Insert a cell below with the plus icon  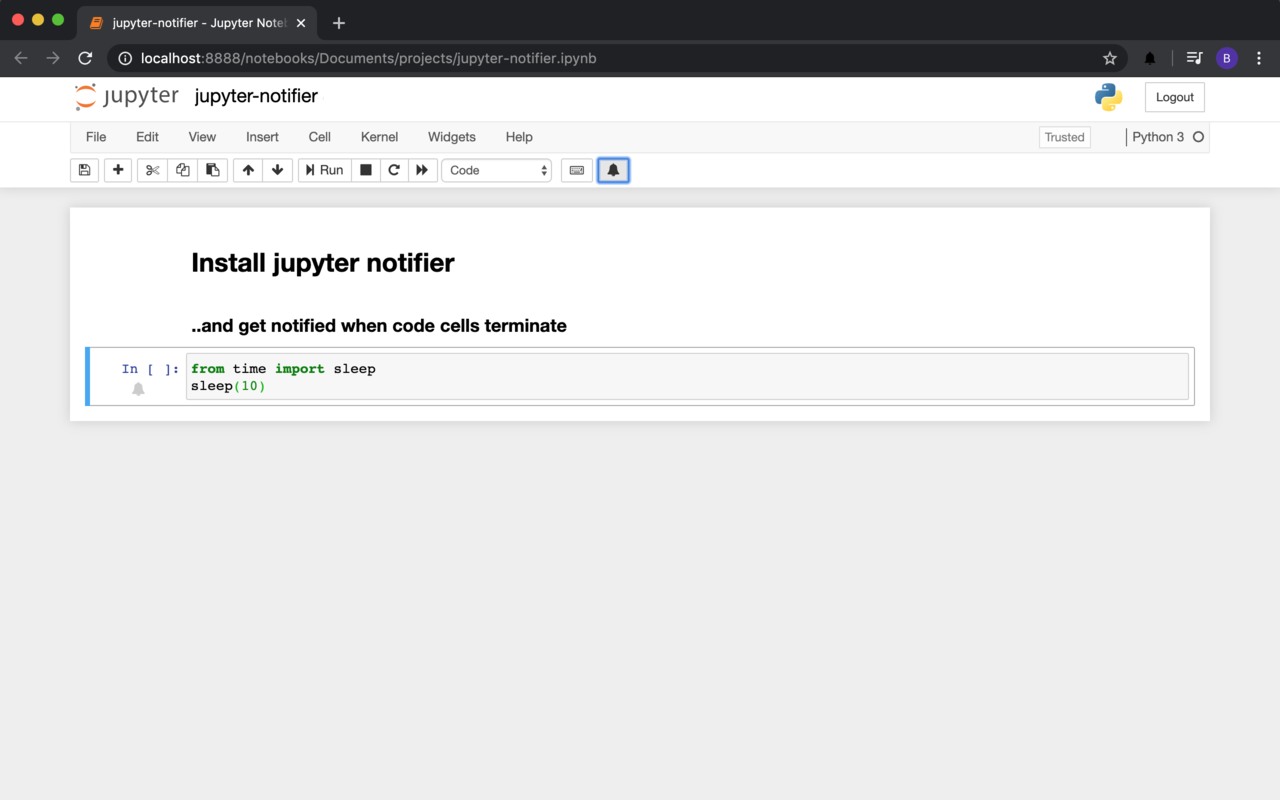(118, 170)
